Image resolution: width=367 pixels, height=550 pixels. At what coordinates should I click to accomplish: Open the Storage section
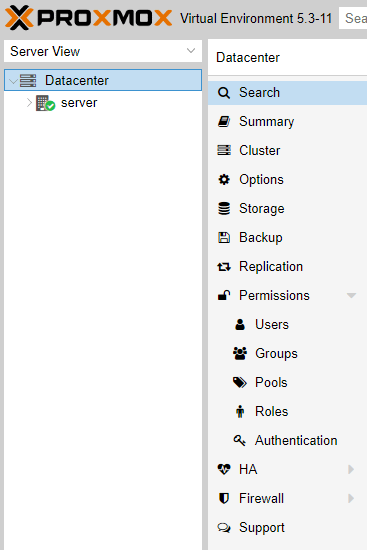[287, 208]
